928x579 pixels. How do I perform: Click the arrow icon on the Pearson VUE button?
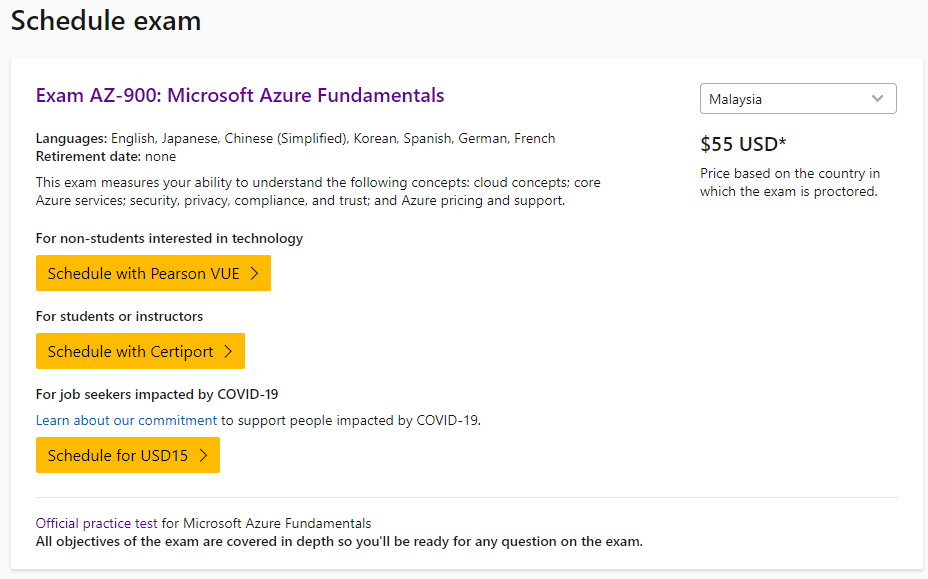pos(254,274)
